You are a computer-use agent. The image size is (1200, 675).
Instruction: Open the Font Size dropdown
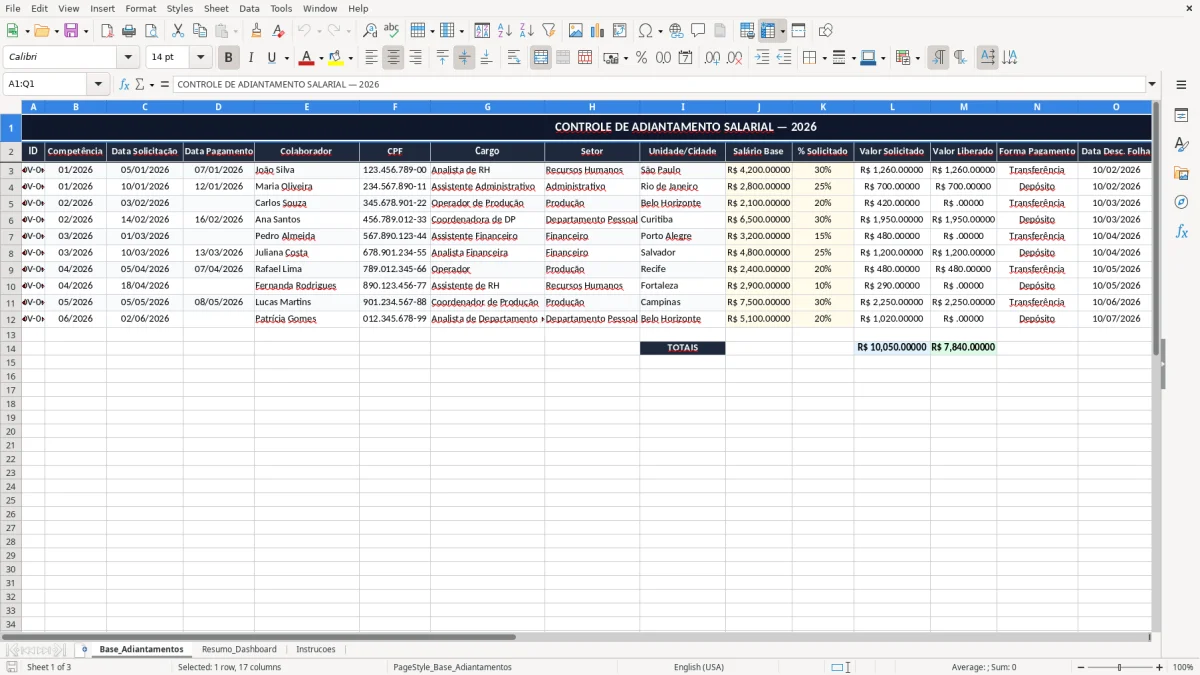click(200, 58)
